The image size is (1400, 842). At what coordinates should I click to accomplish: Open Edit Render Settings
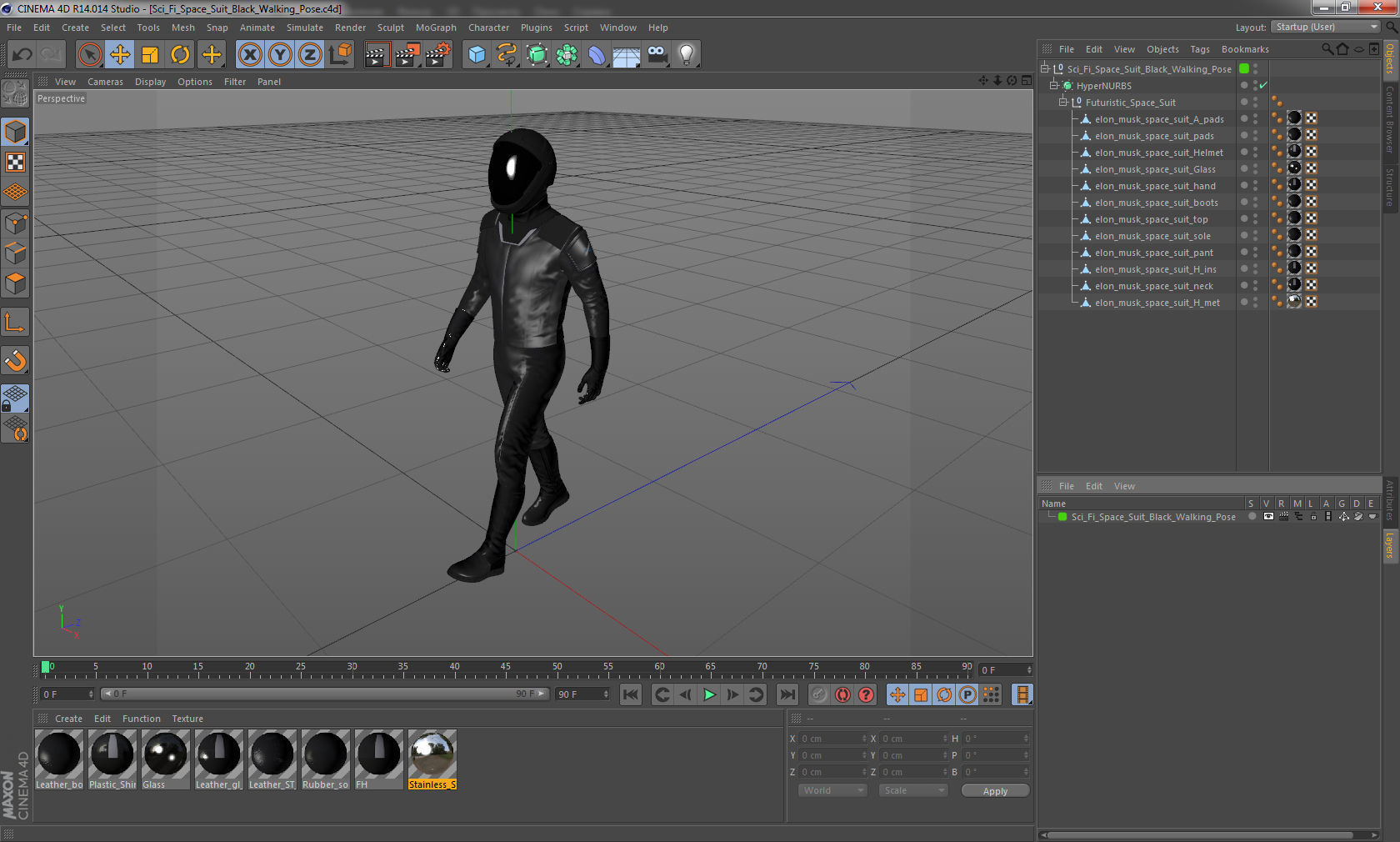coord(437,55)
